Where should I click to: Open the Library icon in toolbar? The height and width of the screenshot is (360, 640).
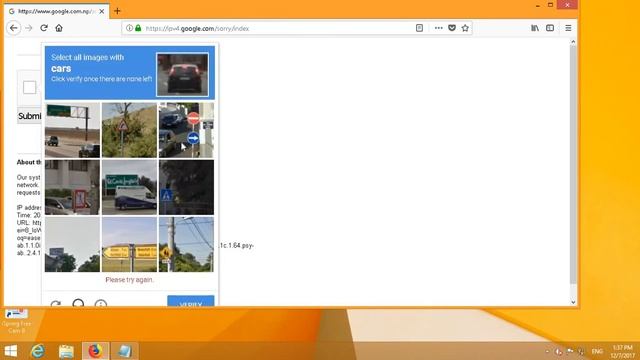click(x=535, y=28)
